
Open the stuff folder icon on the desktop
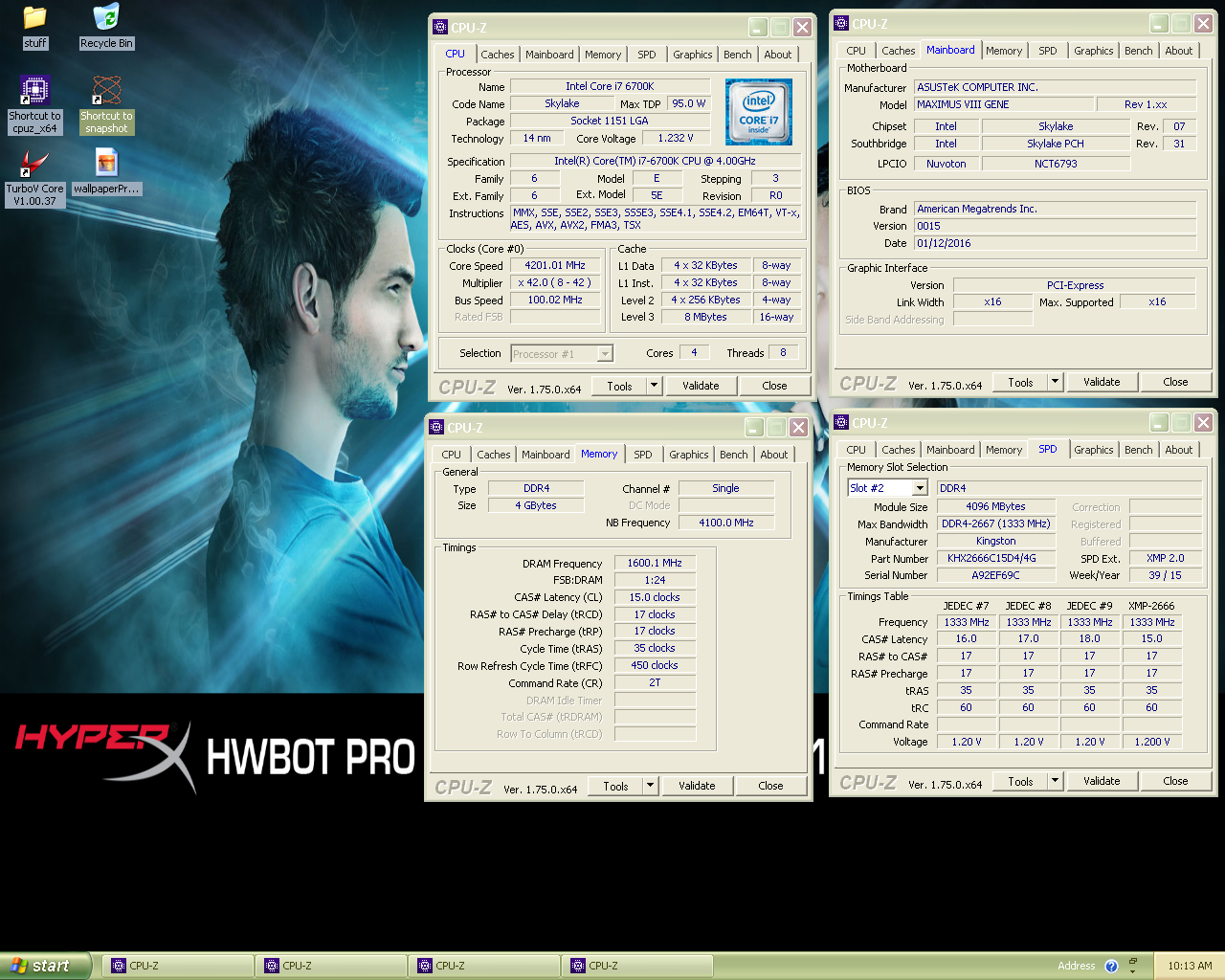click(35, 17)
